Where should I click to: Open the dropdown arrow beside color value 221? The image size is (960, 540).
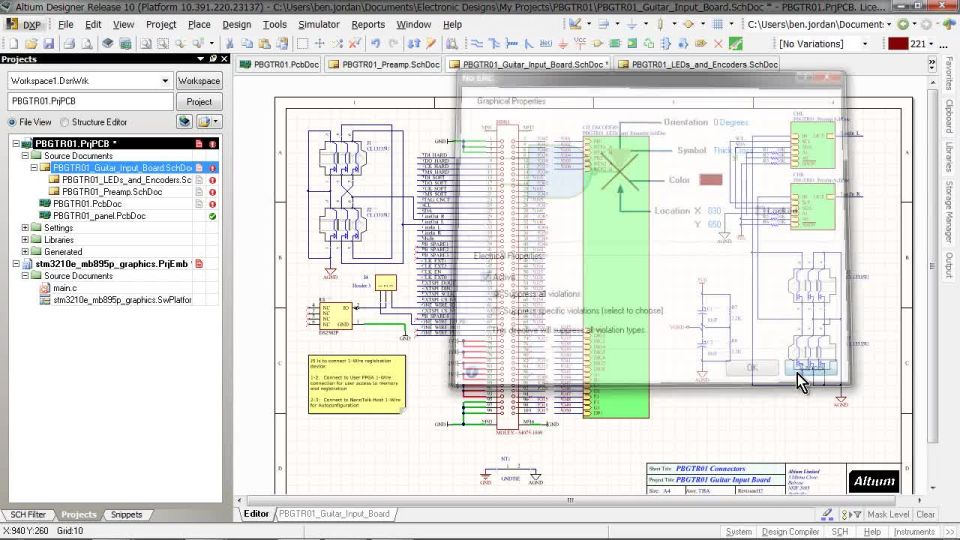[931, 44]
